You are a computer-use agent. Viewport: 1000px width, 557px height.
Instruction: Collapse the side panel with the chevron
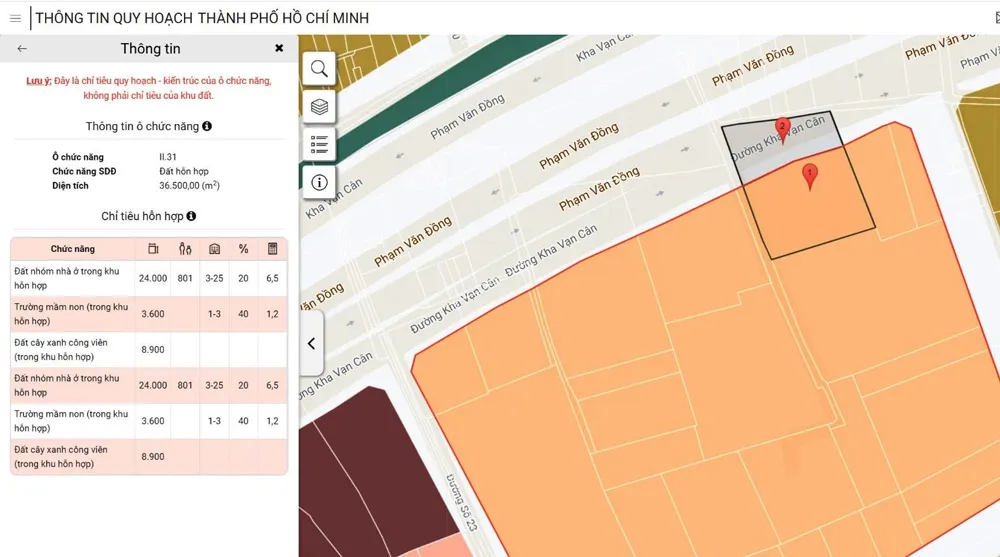(311, 344)
